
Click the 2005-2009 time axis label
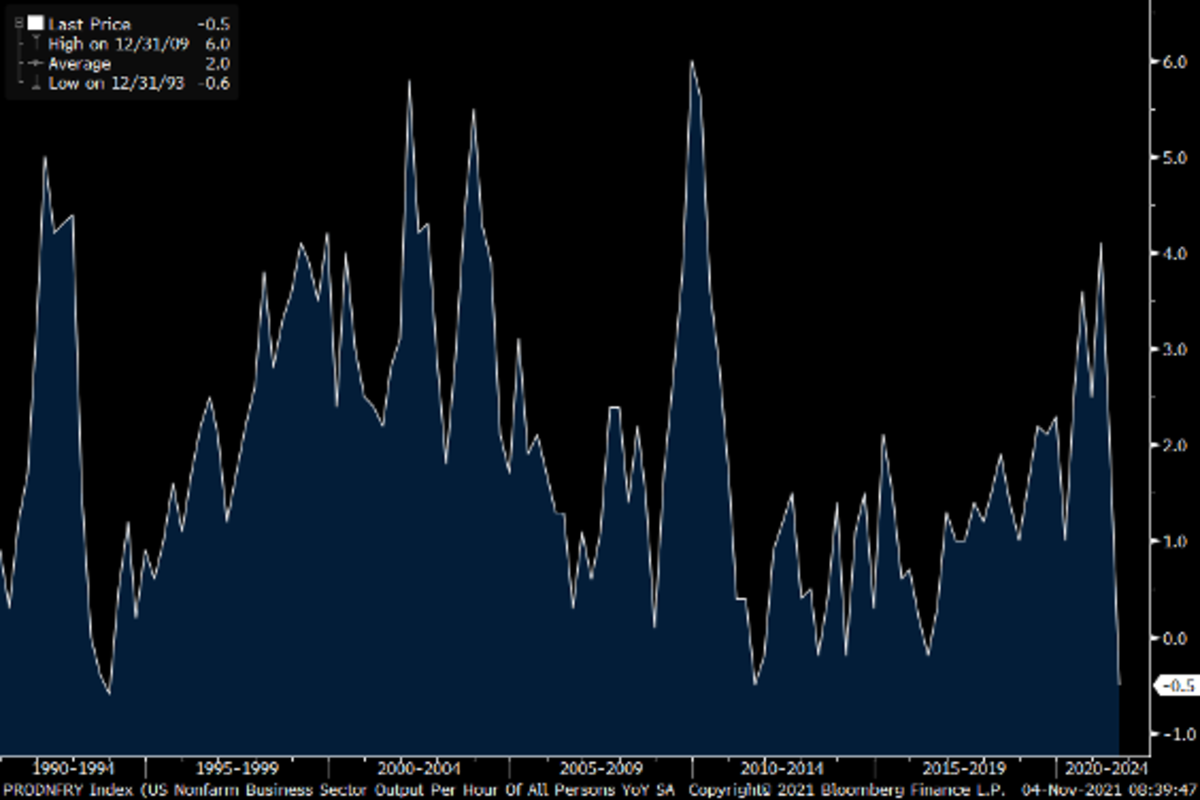601,768
